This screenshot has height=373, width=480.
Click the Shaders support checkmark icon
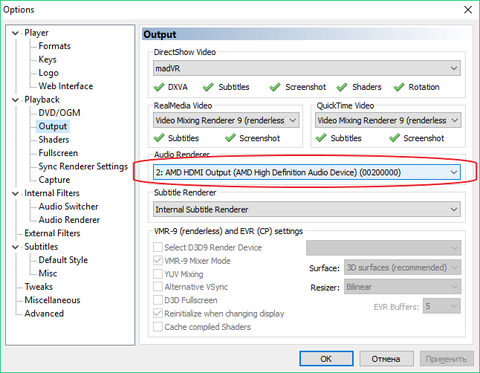tap(342, 87)
